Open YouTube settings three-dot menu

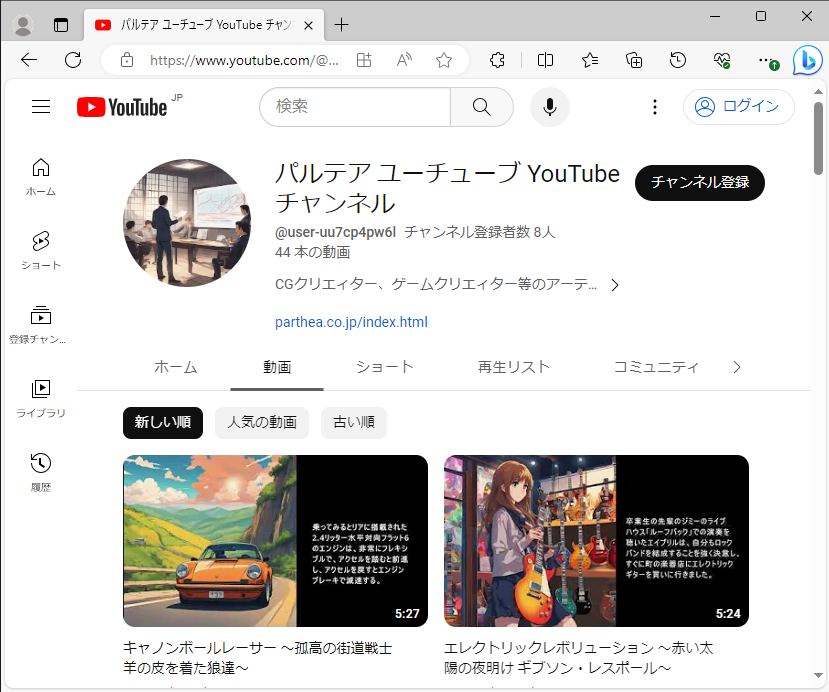pos(655,107)
